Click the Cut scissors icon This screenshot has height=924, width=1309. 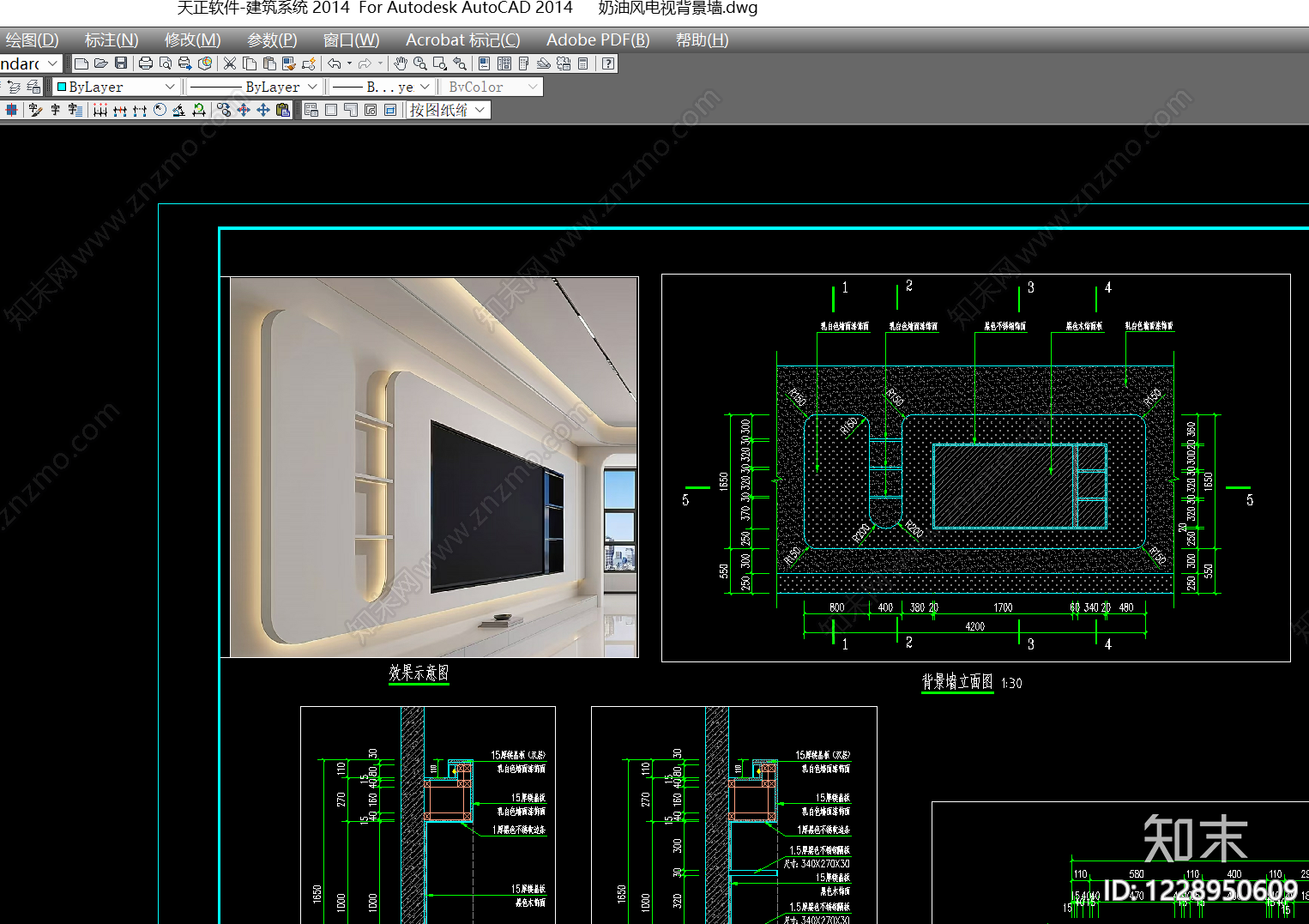[230, 63]
